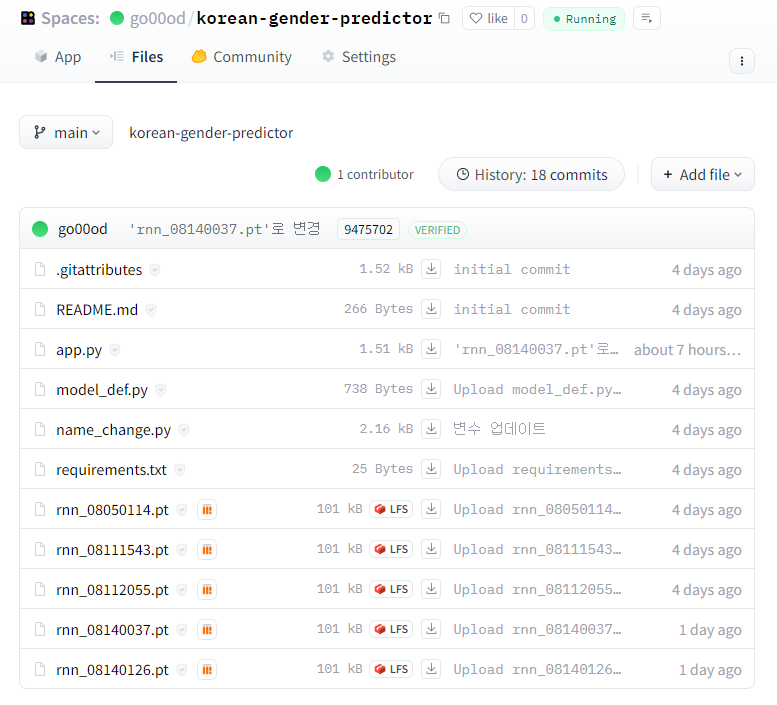Open the three-dot menu at the tab bar
The image size is (777, 705).
click(742, 61)
